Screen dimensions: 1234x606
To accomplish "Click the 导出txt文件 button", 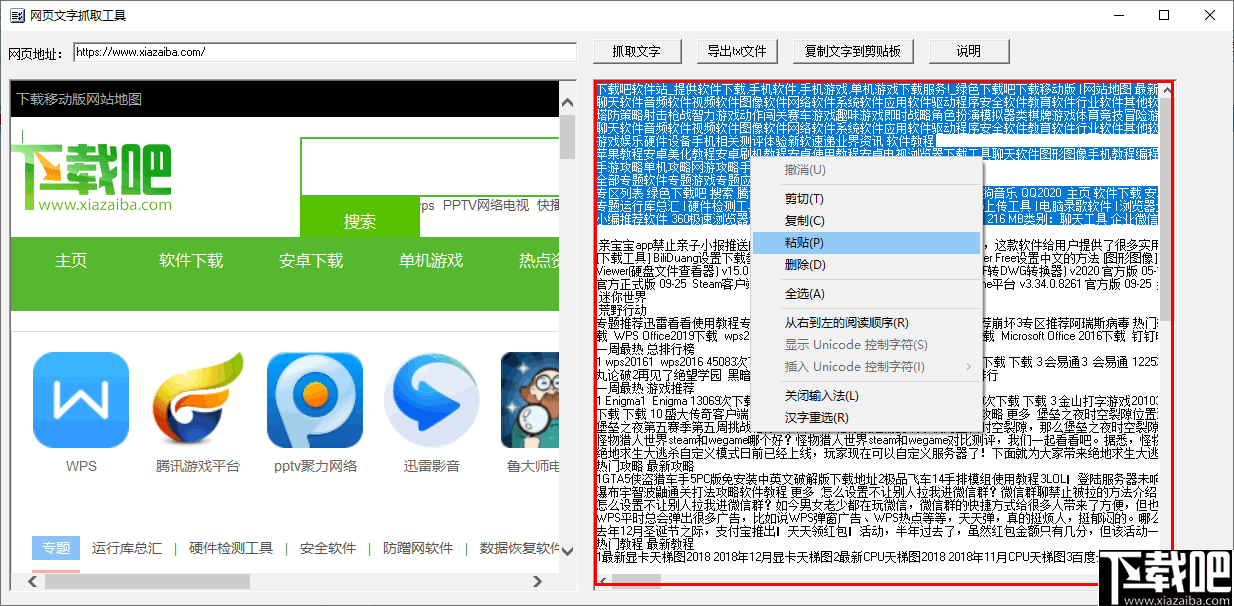I will click(x=737, y=51).
